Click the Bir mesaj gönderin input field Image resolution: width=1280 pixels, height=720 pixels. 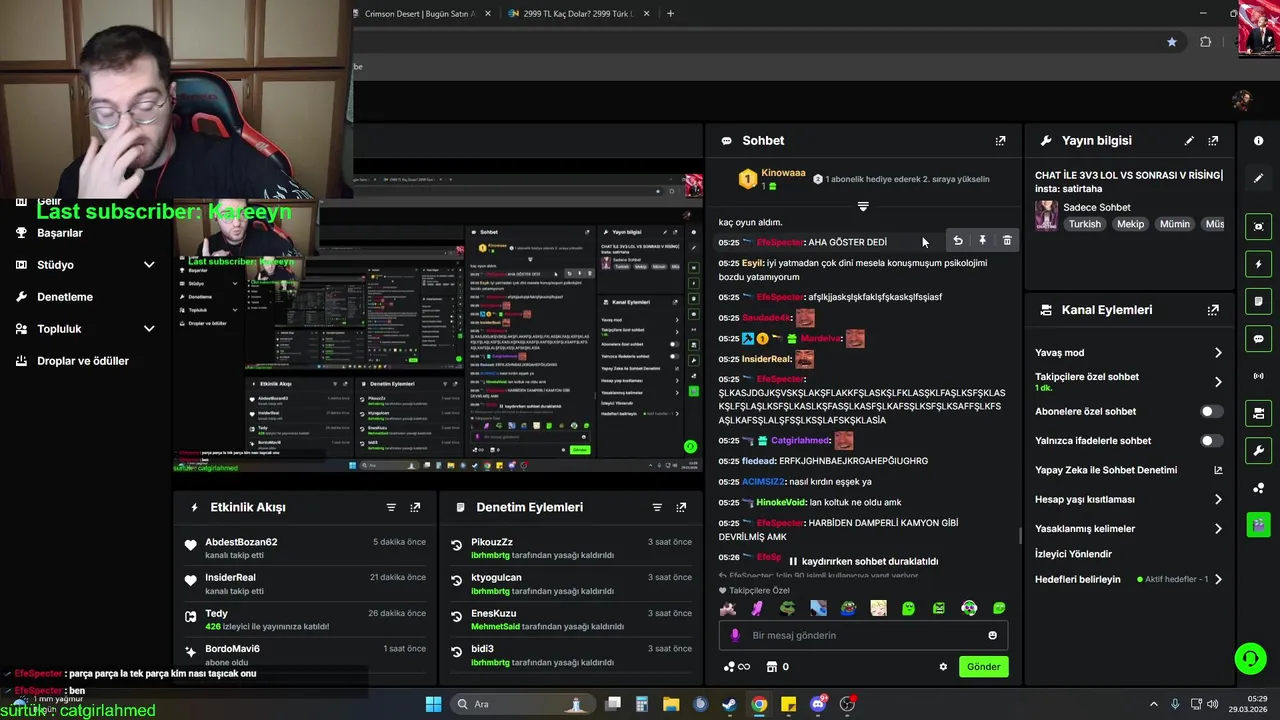(863, 635)
